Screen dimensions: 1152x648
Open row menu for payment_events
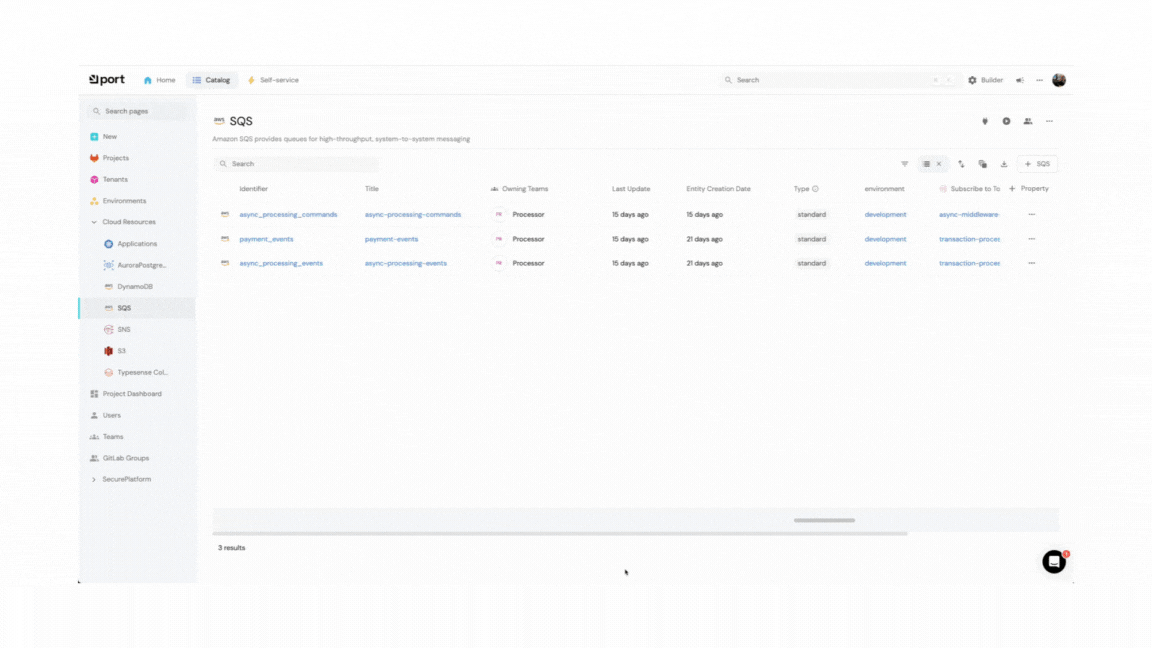[x=1031, y=239]
